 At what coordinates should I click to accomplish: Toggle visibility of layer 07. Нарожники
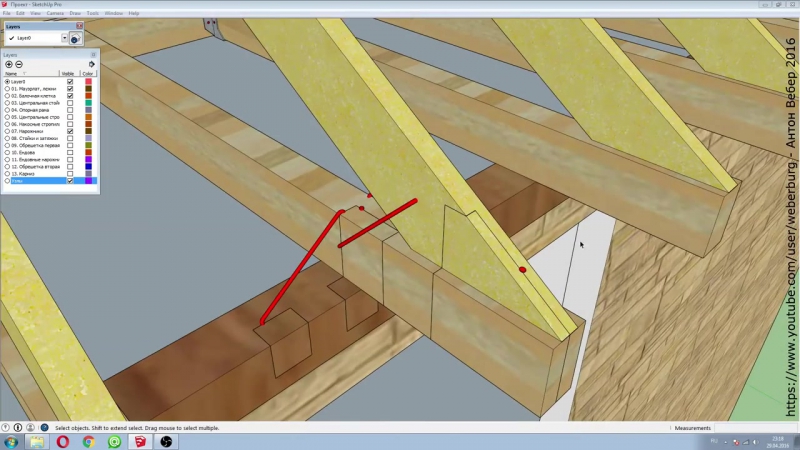click(x=70, y=131)
